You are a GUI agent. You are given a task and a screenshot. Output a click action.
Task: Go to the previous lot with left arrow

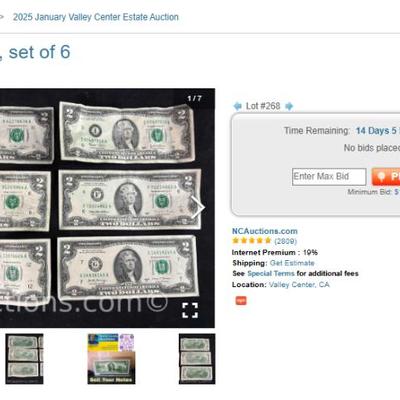[x=237, y=106]
